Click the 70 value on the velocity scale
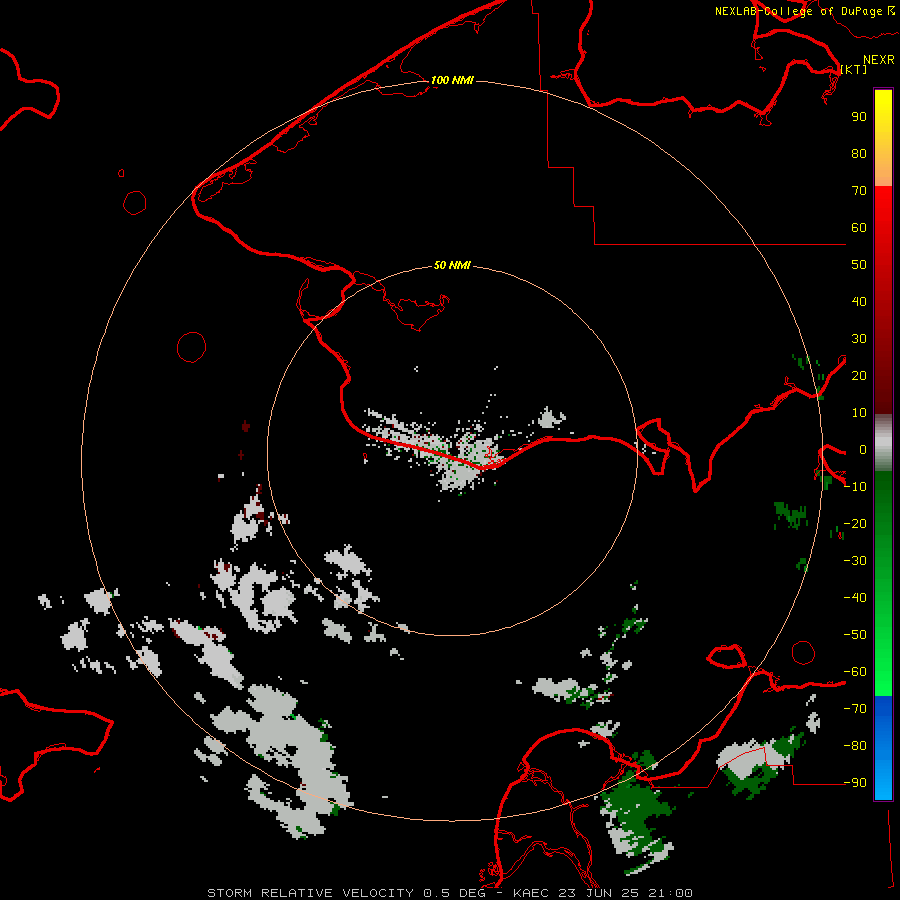The image size is (900, 900). [859, 191]
